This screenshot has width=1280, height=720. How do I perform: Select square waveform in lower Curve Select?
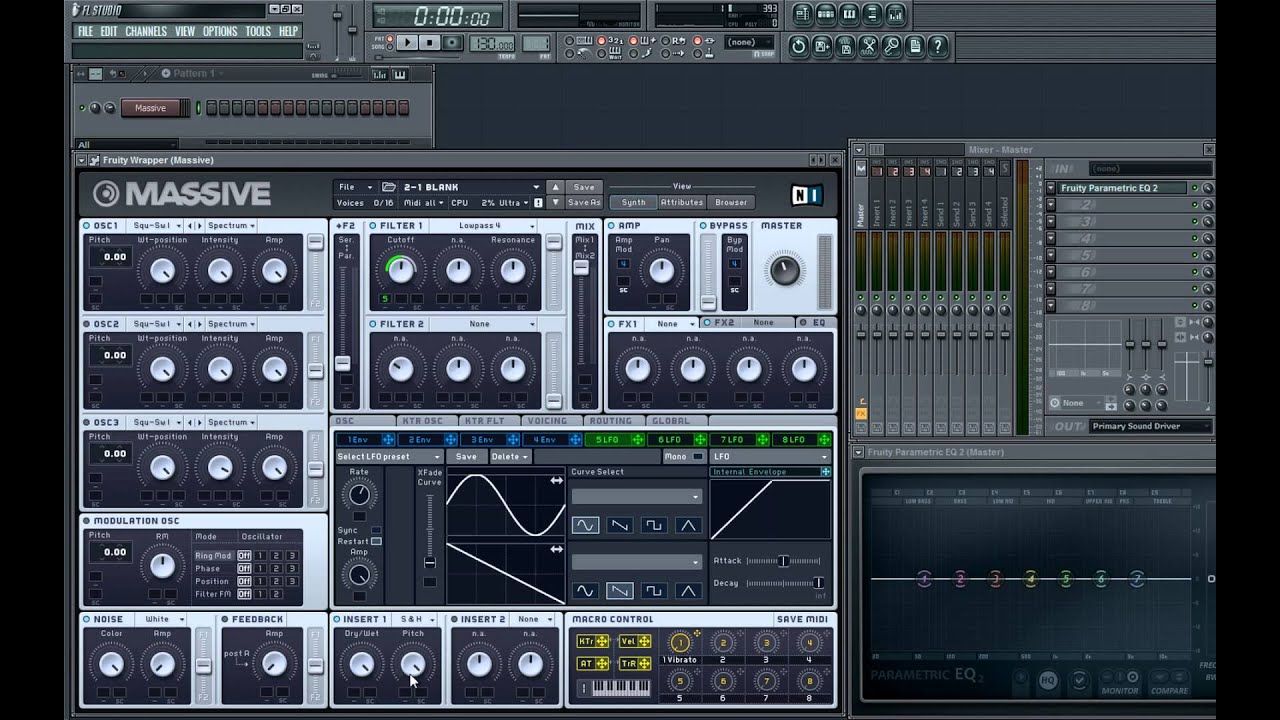click(x=653, y=590)
